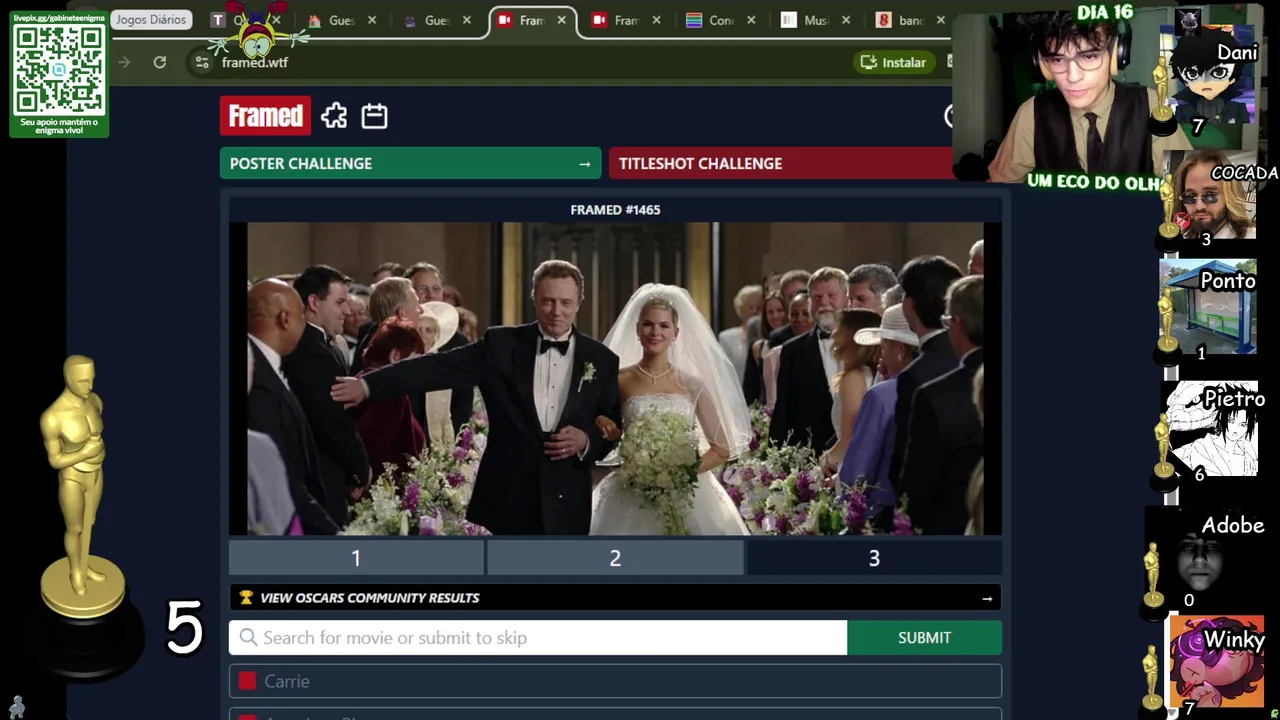1280x720 pixels.
Task: Click the SUBMIT button
Action: 924,638
